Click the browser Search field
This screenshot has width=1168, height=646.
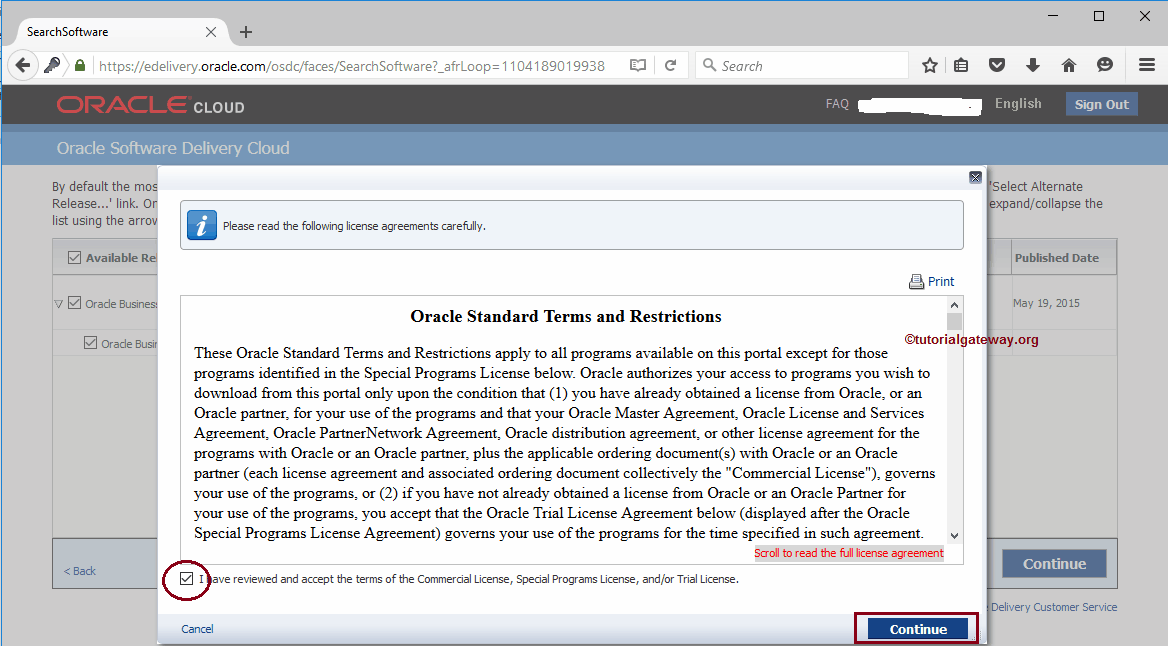pyautogui.click(x=802, y=66)
